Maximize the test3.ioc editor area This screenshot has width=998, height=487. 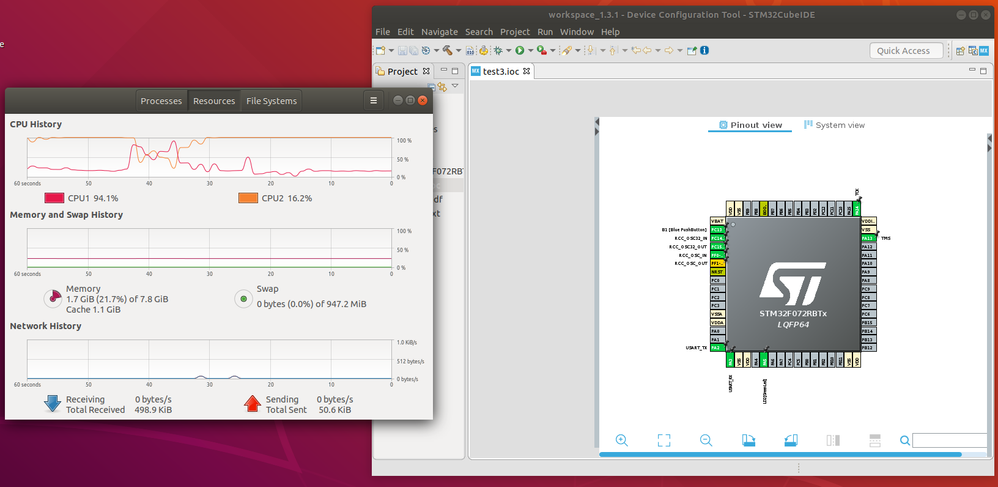(985, 70)
